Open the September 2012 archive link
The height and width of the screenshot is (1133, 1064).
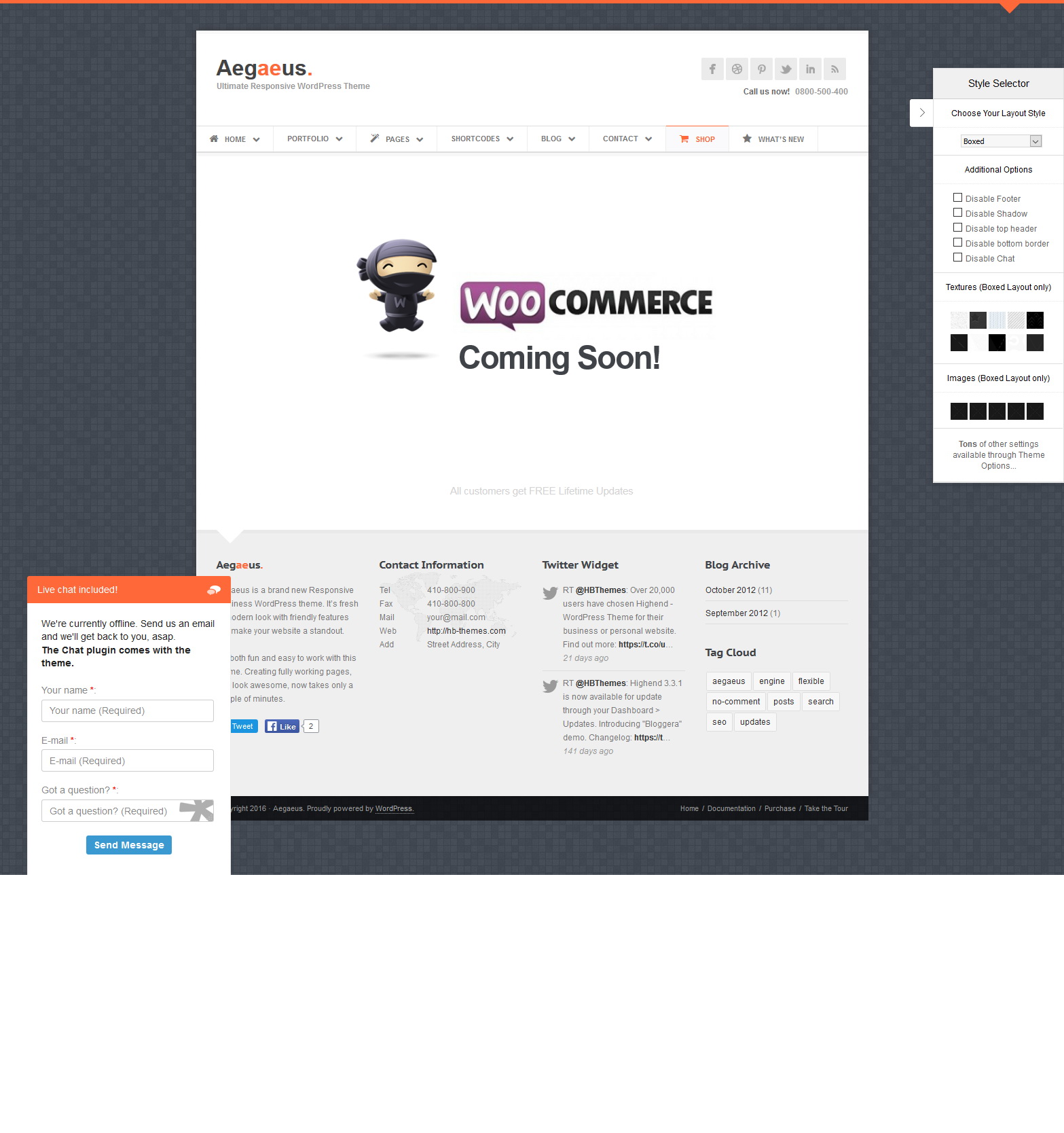[737, 613]
